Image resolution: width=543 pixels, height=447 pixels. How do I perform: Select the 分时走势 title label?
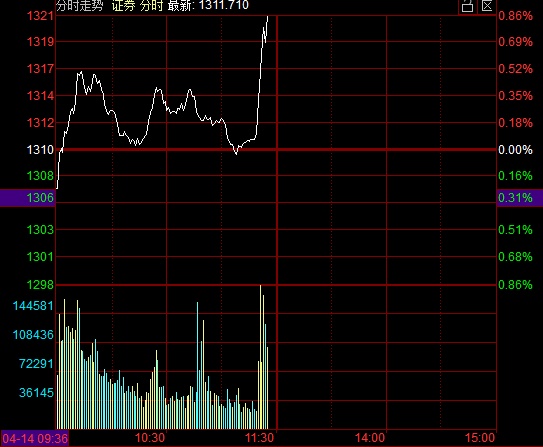(x=80, y=5)
